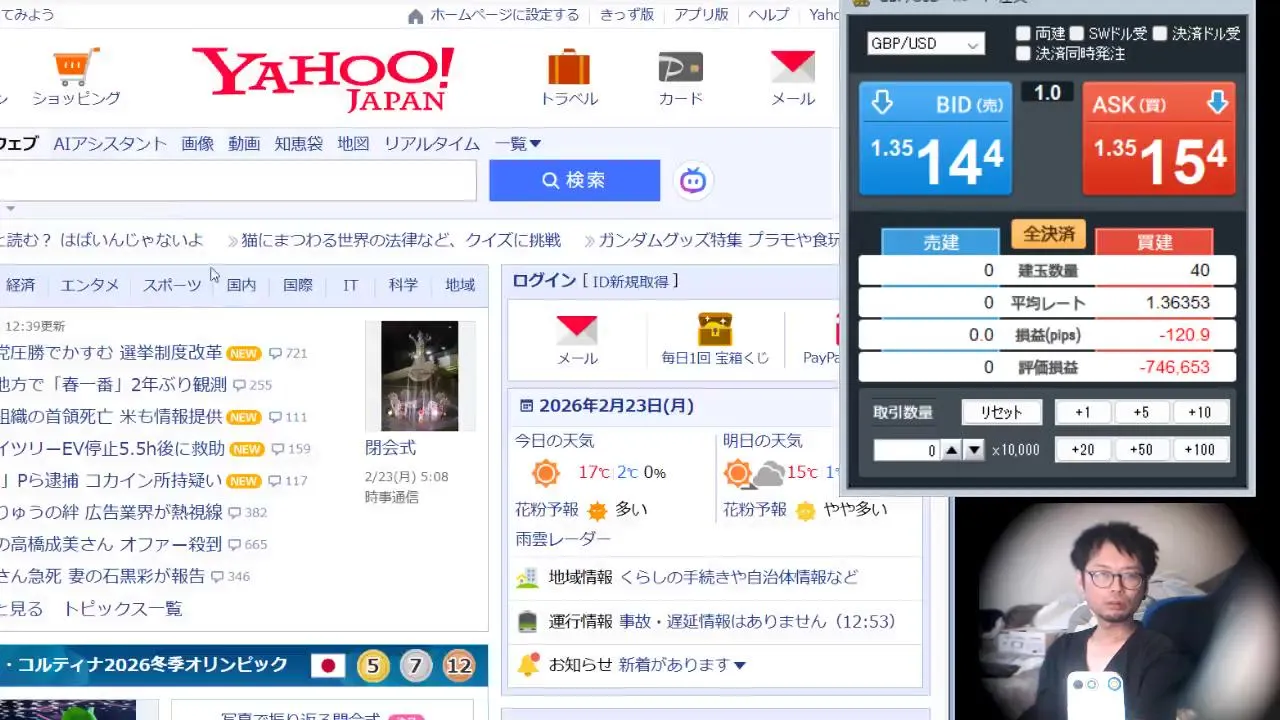Click the blue 検索 search button

[574, 180]
